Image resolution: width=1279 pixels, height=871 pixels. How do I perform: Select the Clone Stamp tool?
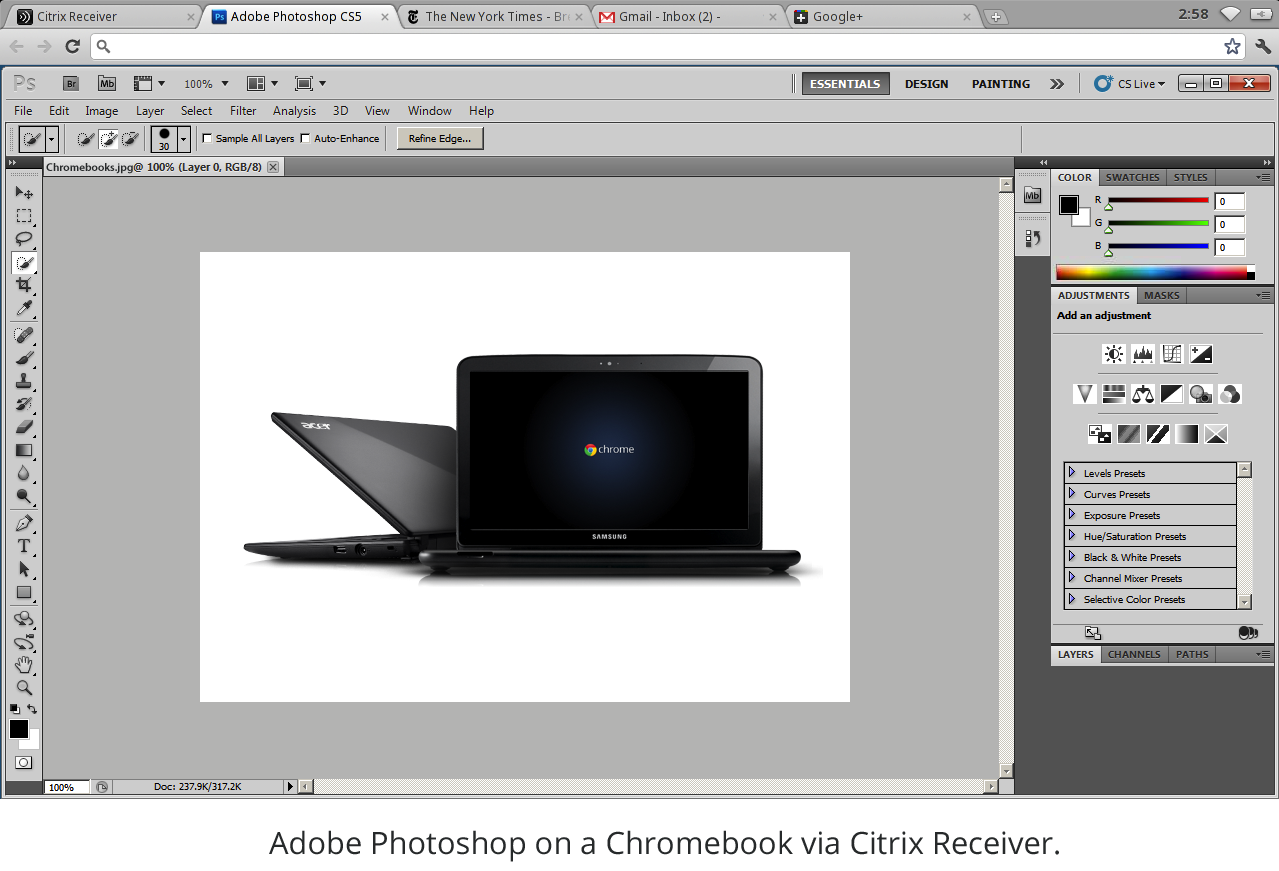[24, 381]
